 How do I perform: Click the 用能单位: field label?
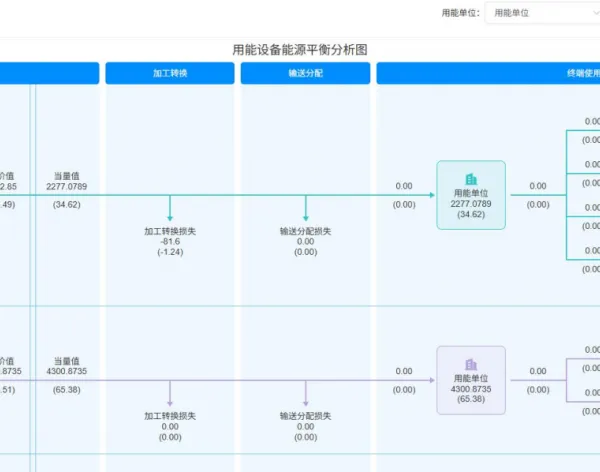coord(460,13)
